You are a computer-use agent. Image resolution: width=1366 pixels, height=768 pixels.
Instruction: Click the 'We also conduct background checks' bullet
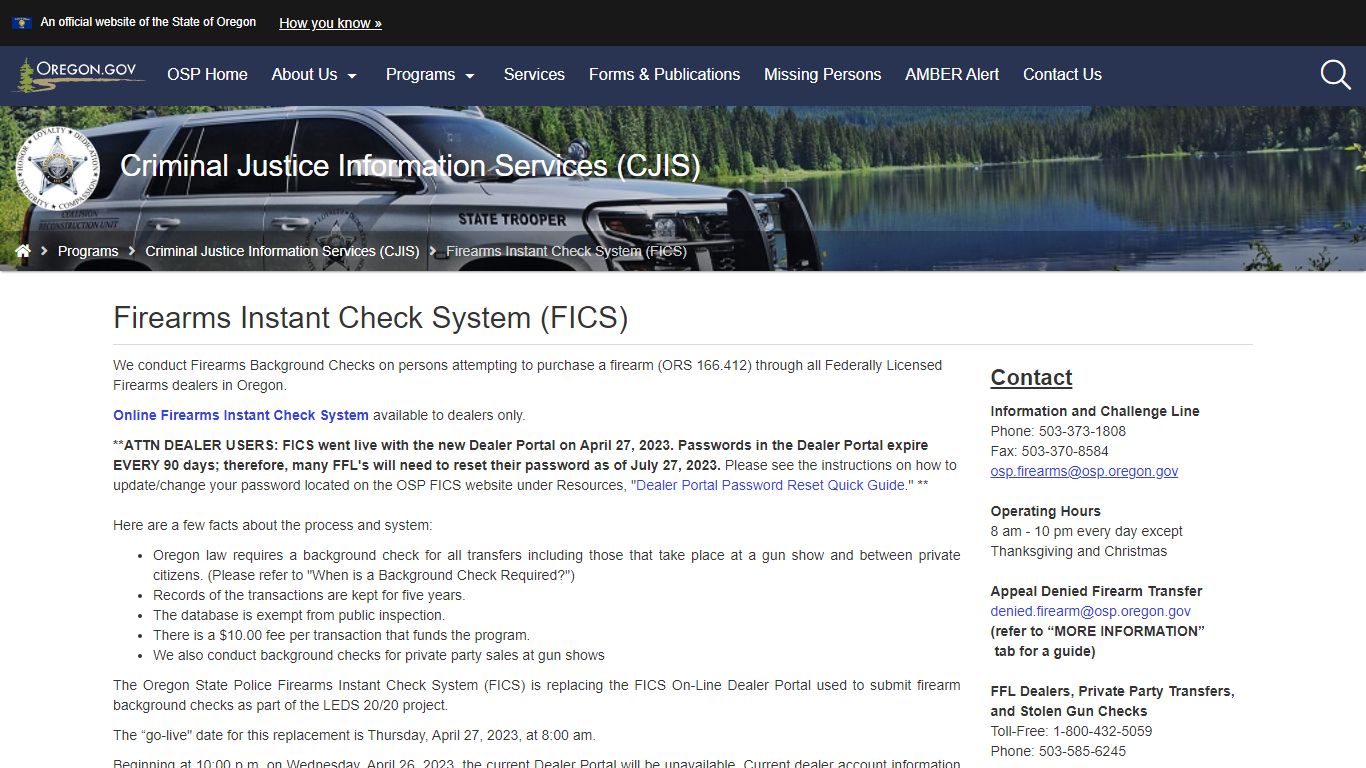pos(379,655)
